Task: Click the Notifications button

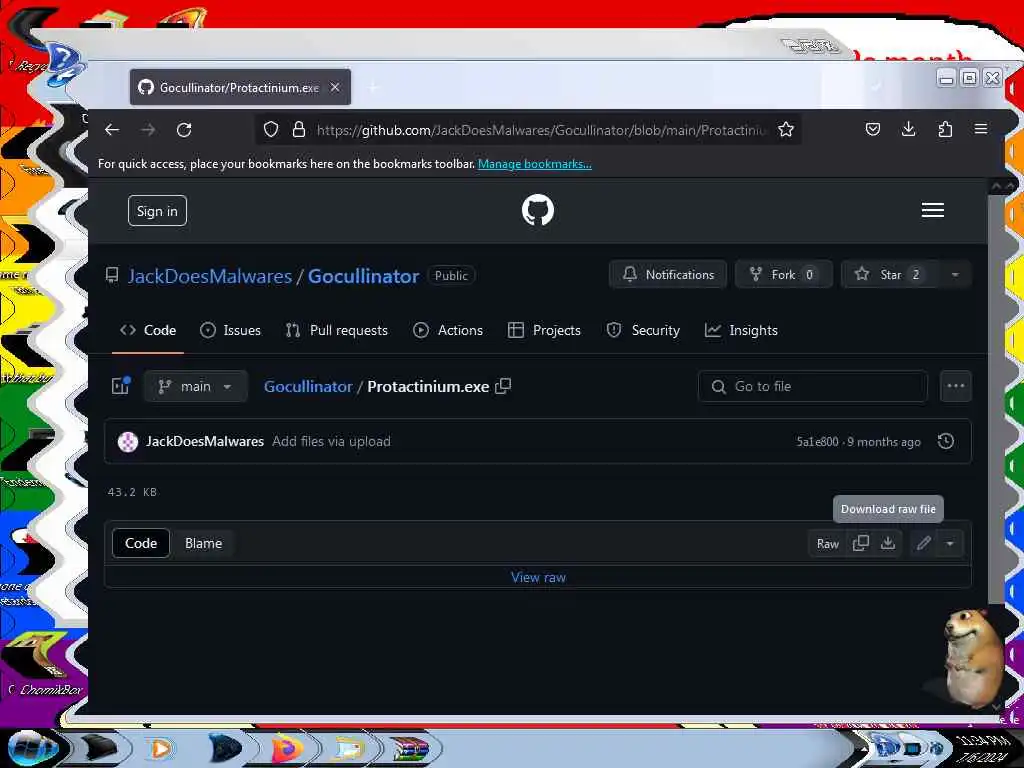Action: [x=667, y=274]
